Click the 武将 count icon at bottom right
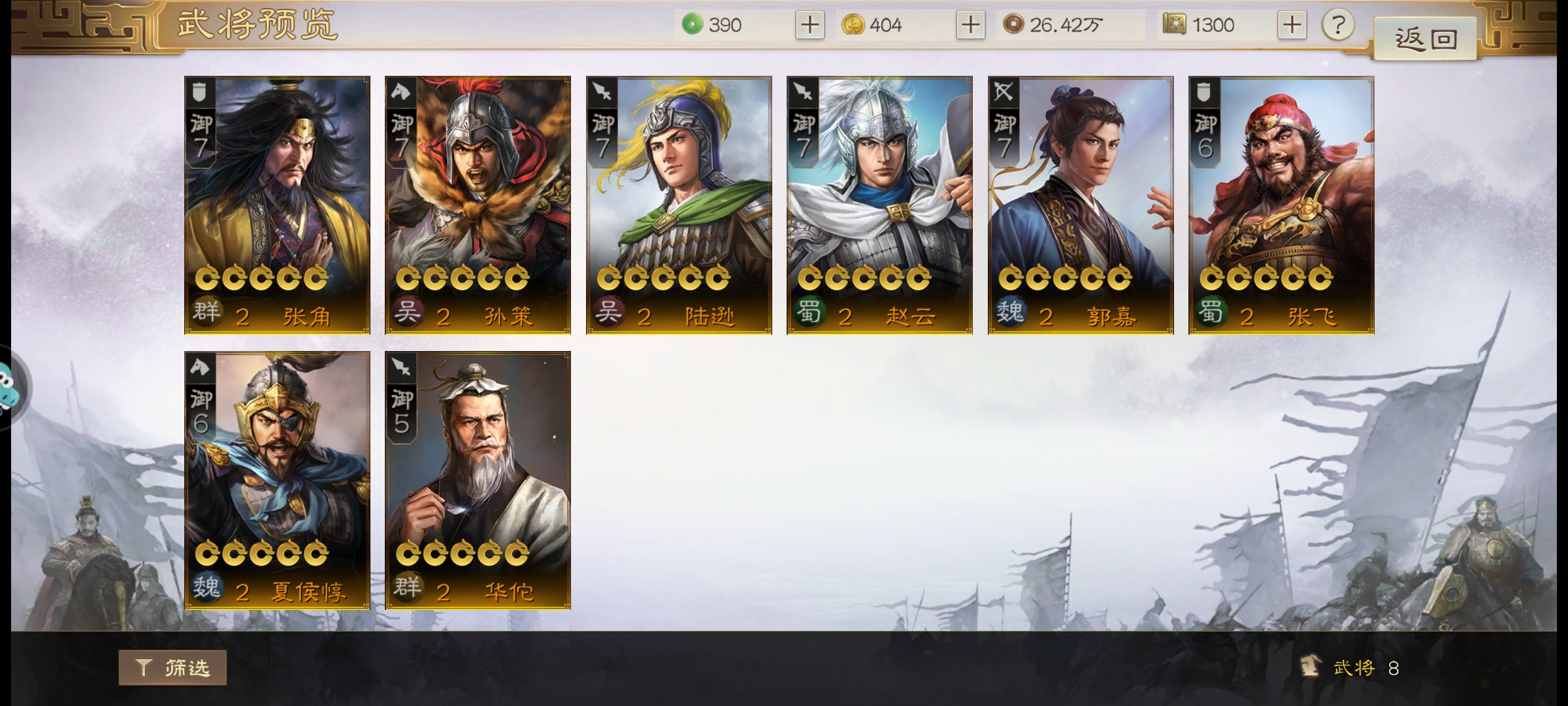 tap(1309, 666)
